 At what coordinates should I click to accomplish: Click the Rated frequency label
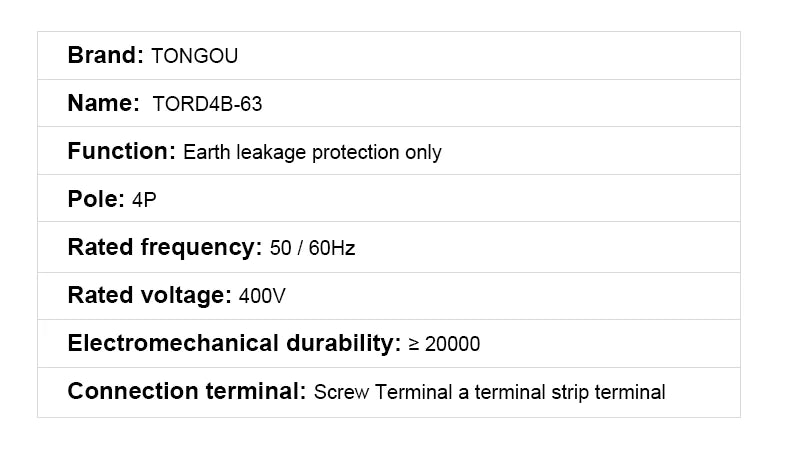[164, 248]
